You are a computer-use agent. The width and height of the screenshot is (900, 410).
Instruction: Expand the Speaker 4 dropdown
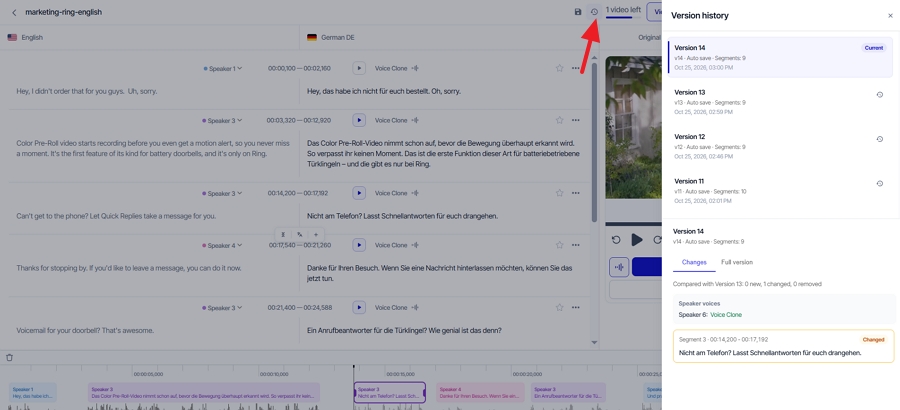tap(222, 245)
